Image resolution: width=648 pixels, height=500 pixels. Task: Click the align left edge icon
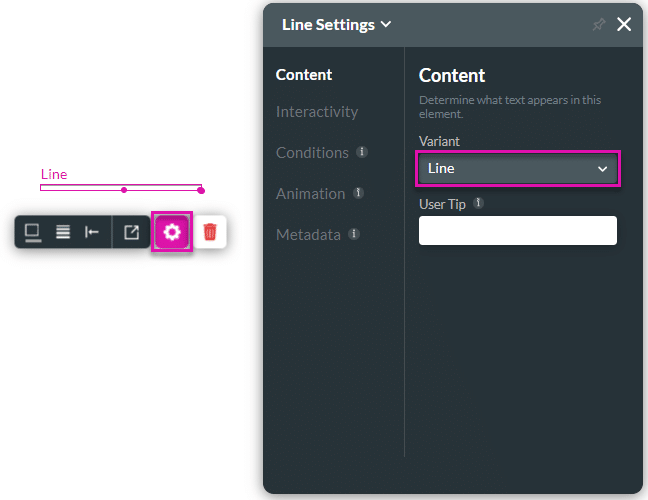tap(92, 232)
